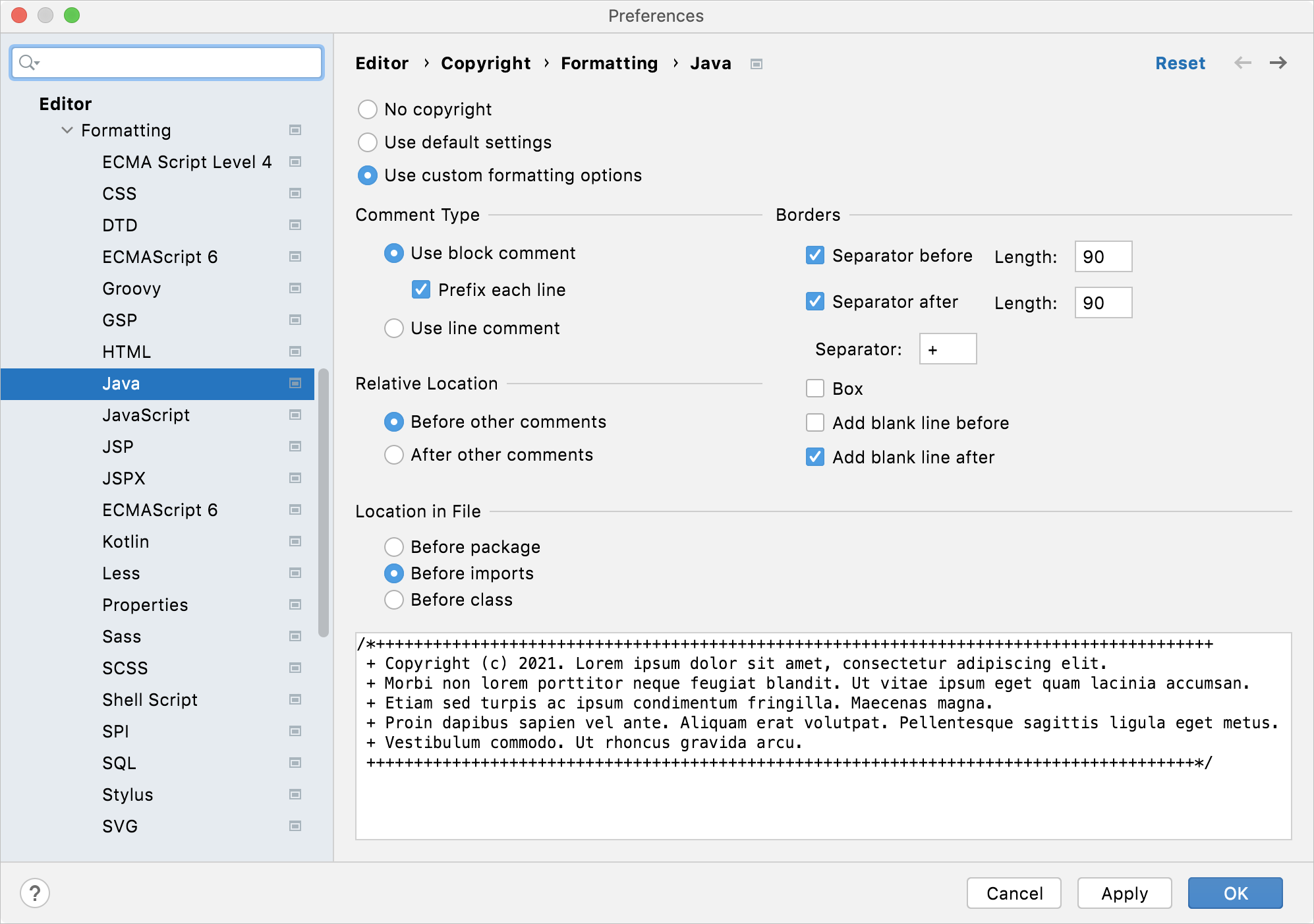The height and width of the screenshot is (924, 1314).
Task: Click the back navigation arrow icon
Action: [x=1243, y=63]
